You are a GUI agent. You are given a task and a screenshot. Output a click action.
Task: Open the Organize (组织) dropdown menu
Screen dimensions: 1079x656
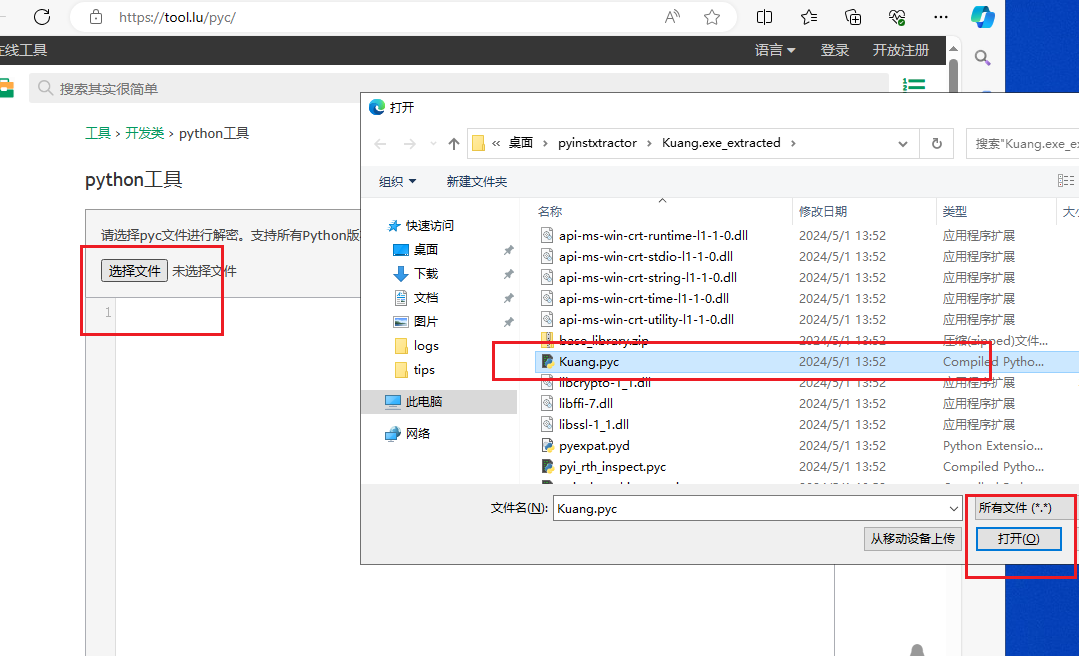397,182
